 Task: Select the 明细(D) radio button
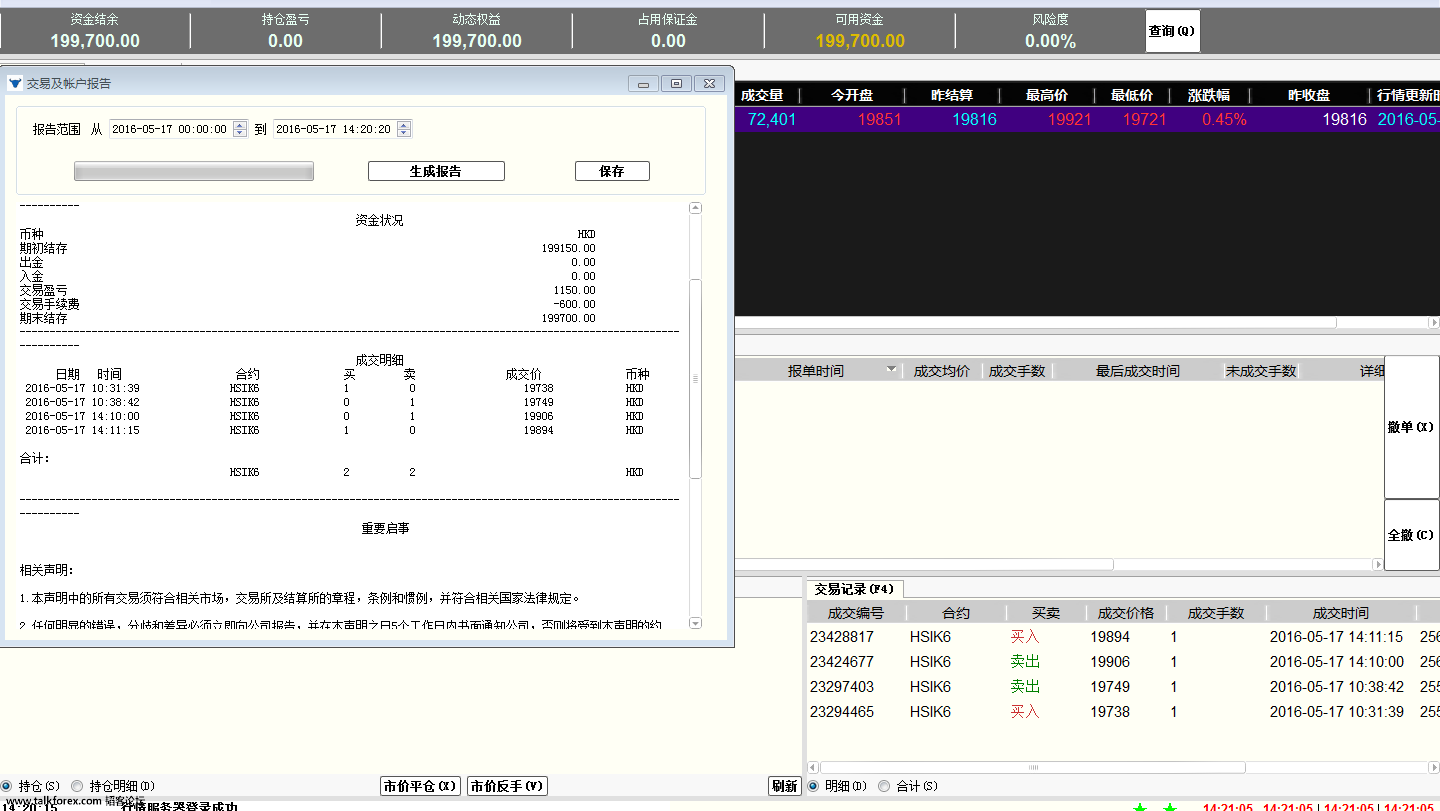(813, 786)
